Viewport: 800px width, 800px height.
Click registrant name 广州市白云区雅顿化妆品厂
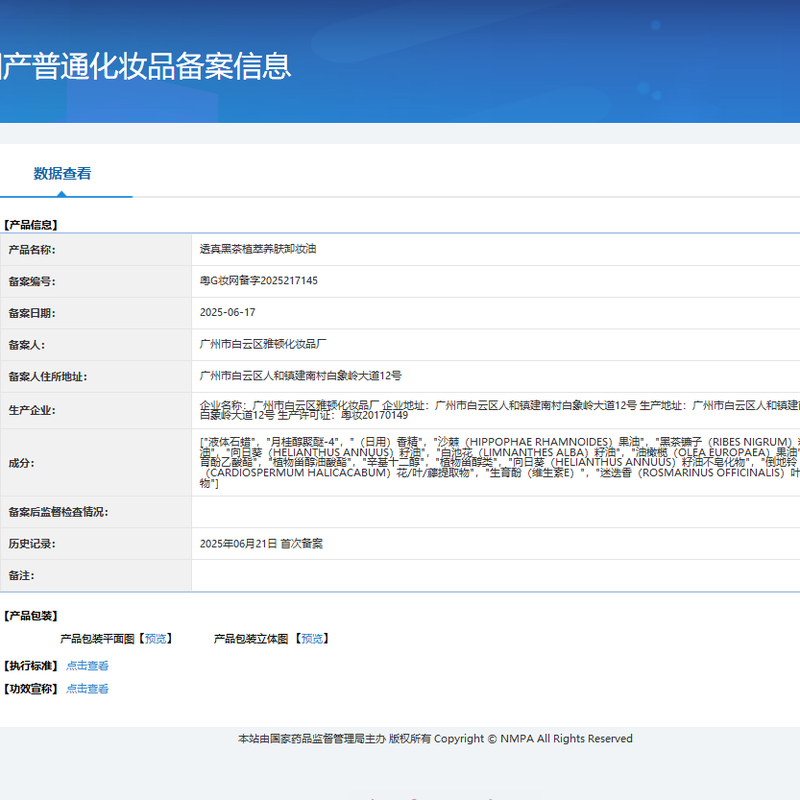(x=264, y=345)
